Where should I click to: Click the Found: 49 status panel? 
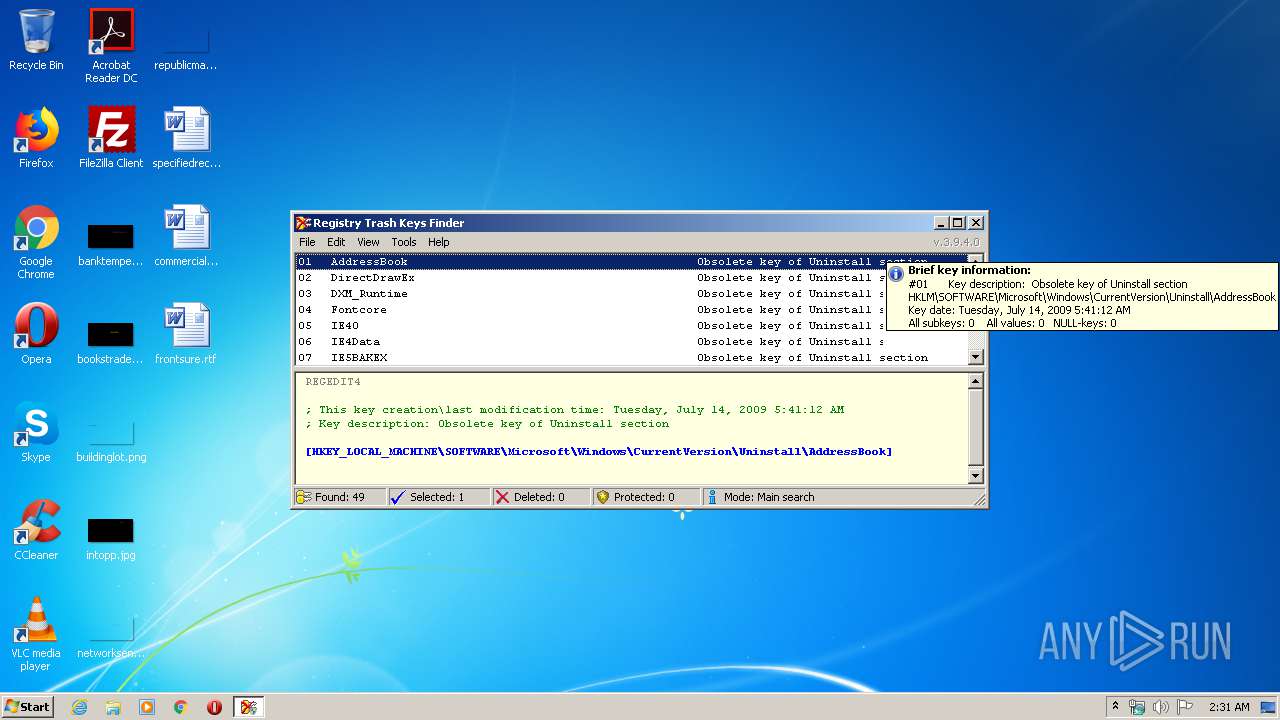(340, 497)
